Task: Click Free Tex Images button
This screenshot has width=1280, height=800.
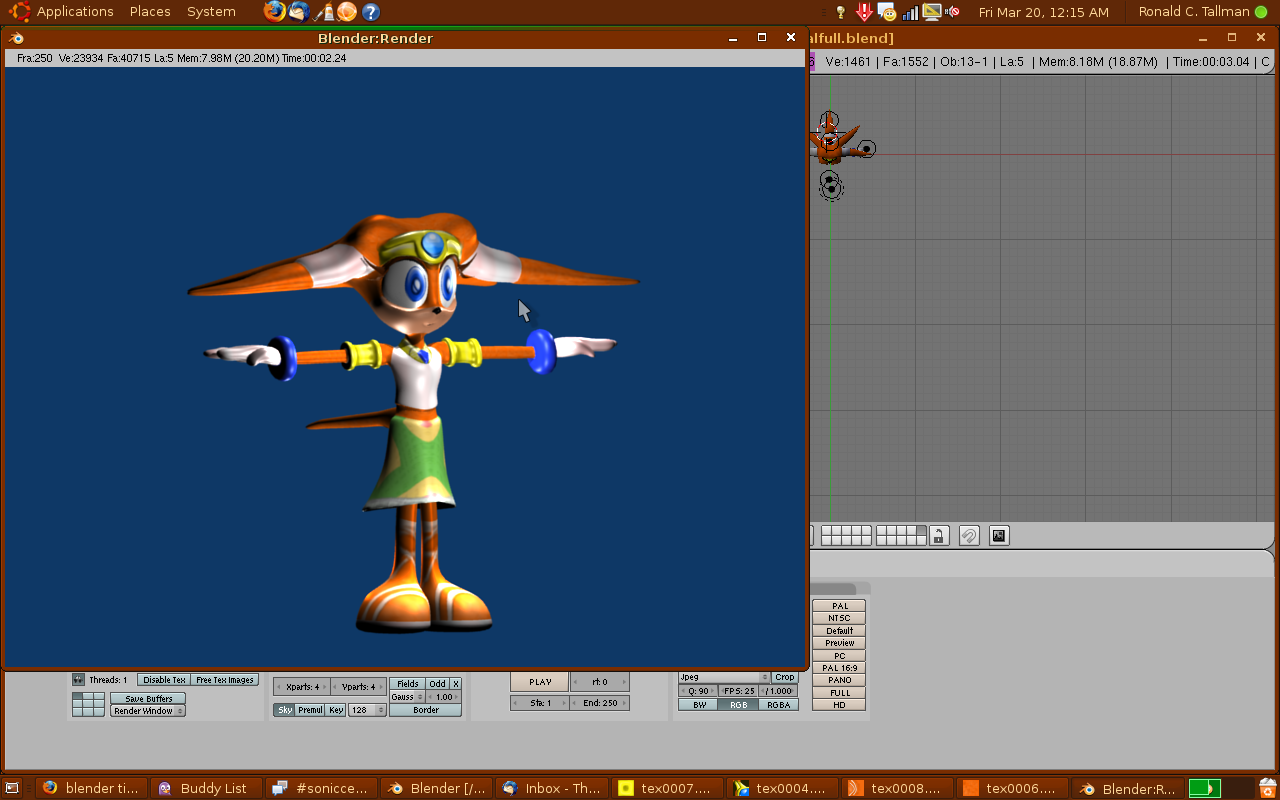Action: [x=225, y=680]
